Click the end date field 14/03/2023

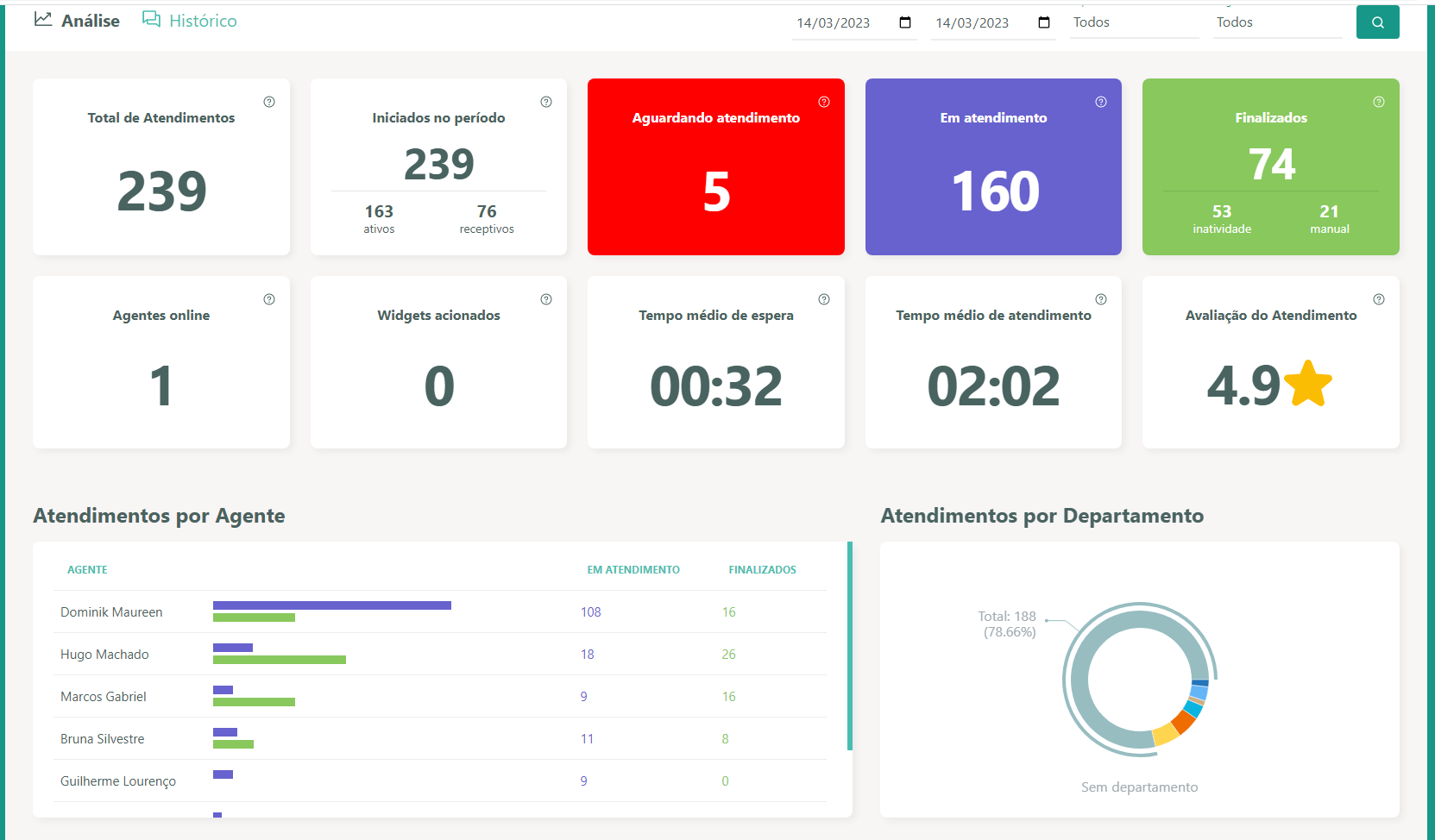pos(993,23)
